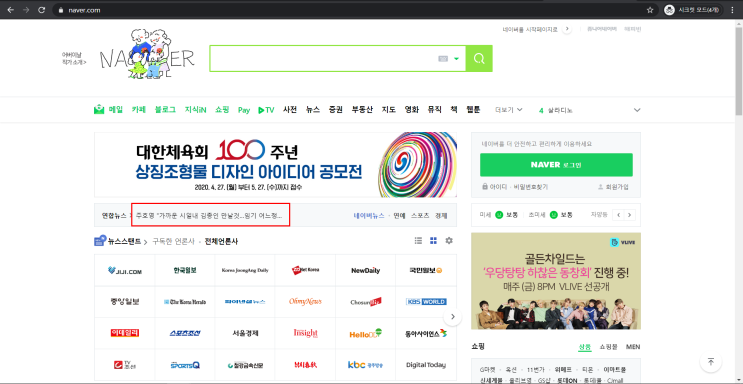Open 뉴스 menu item

(313, 110)
